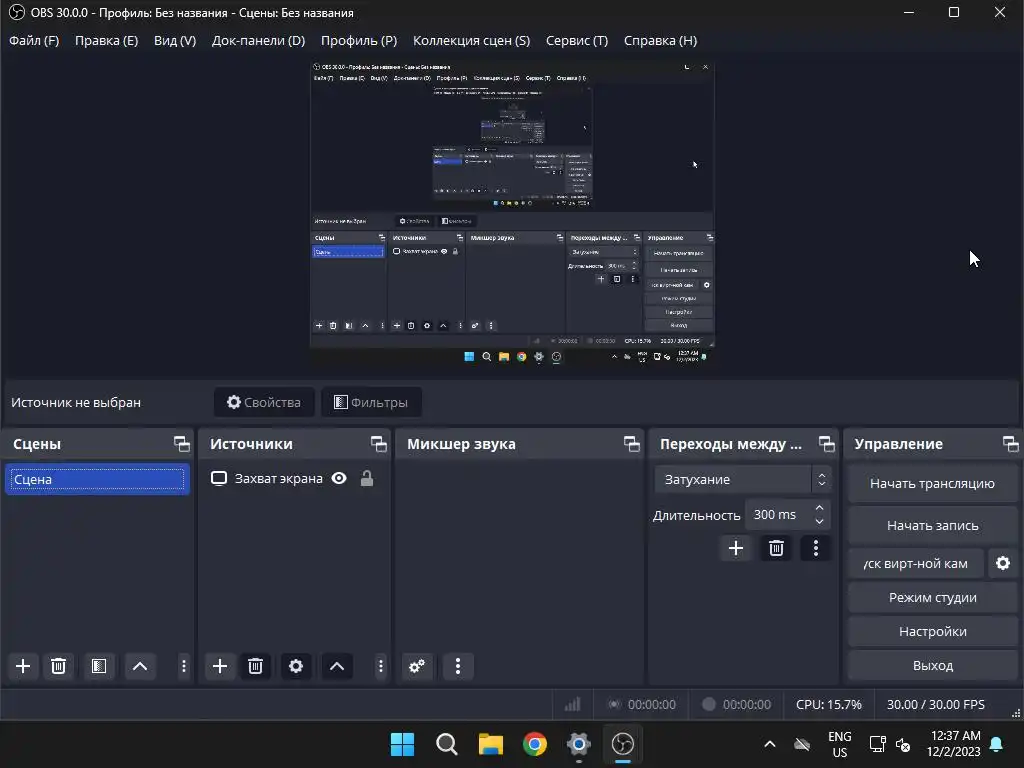Open the Док-панели (D) menu
The image size is (1024, 768).
pos(259,40)
